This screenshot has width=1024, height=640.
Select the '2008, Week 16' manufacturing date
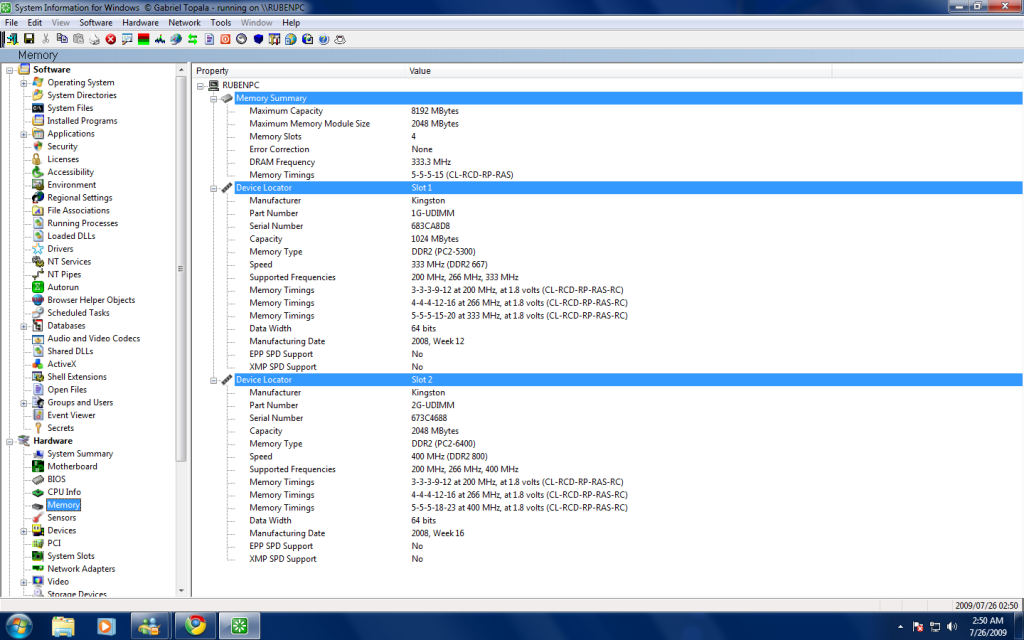click(438, 534)
